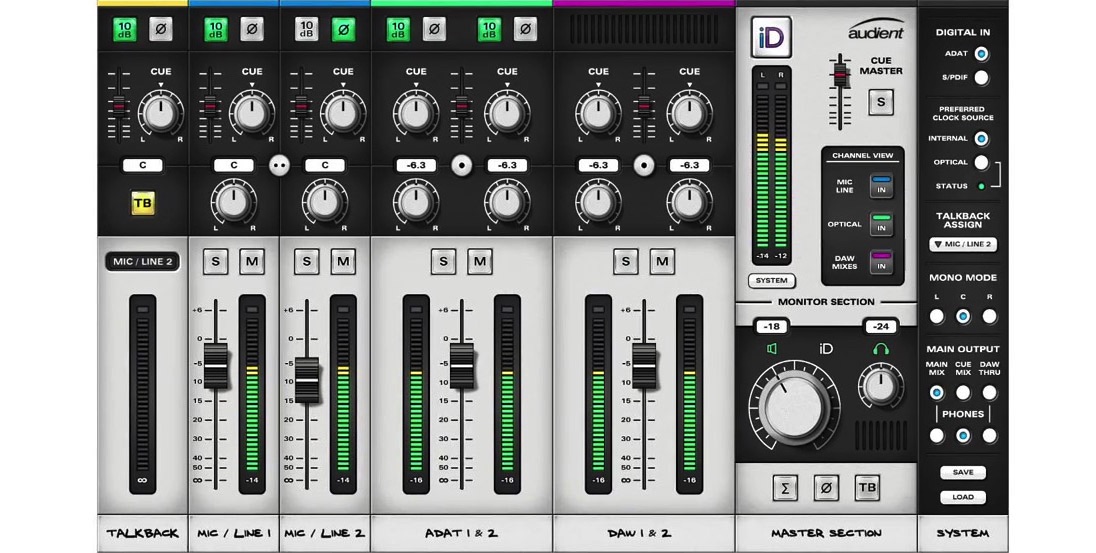Toggle stereo link between Mic/Line 1 and 2

pos(279,166)
